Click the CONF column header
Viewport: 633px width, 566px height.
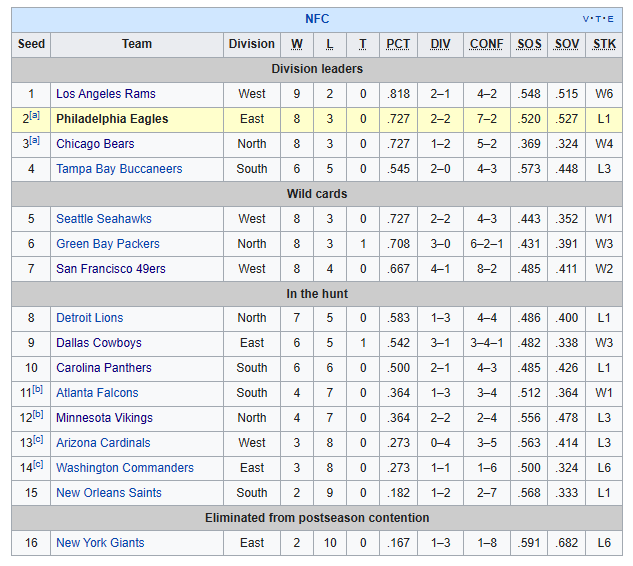tap(486, 44)
